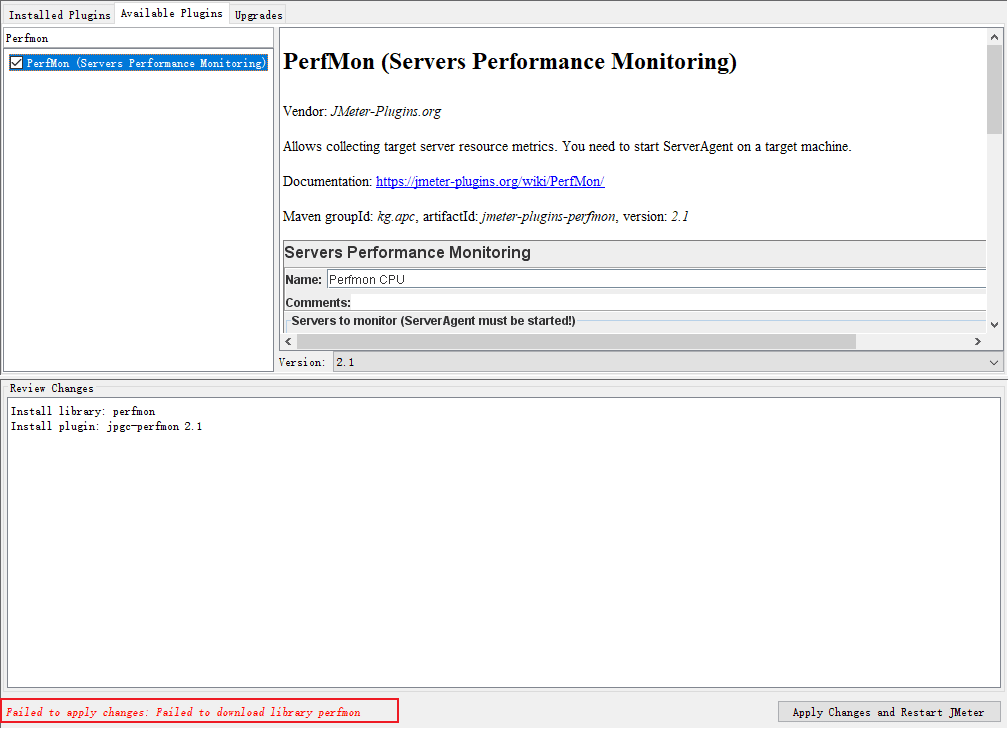
Task: Click the description pane scroll down arrow
Action: pyautogui.click(x=994, y=325)
